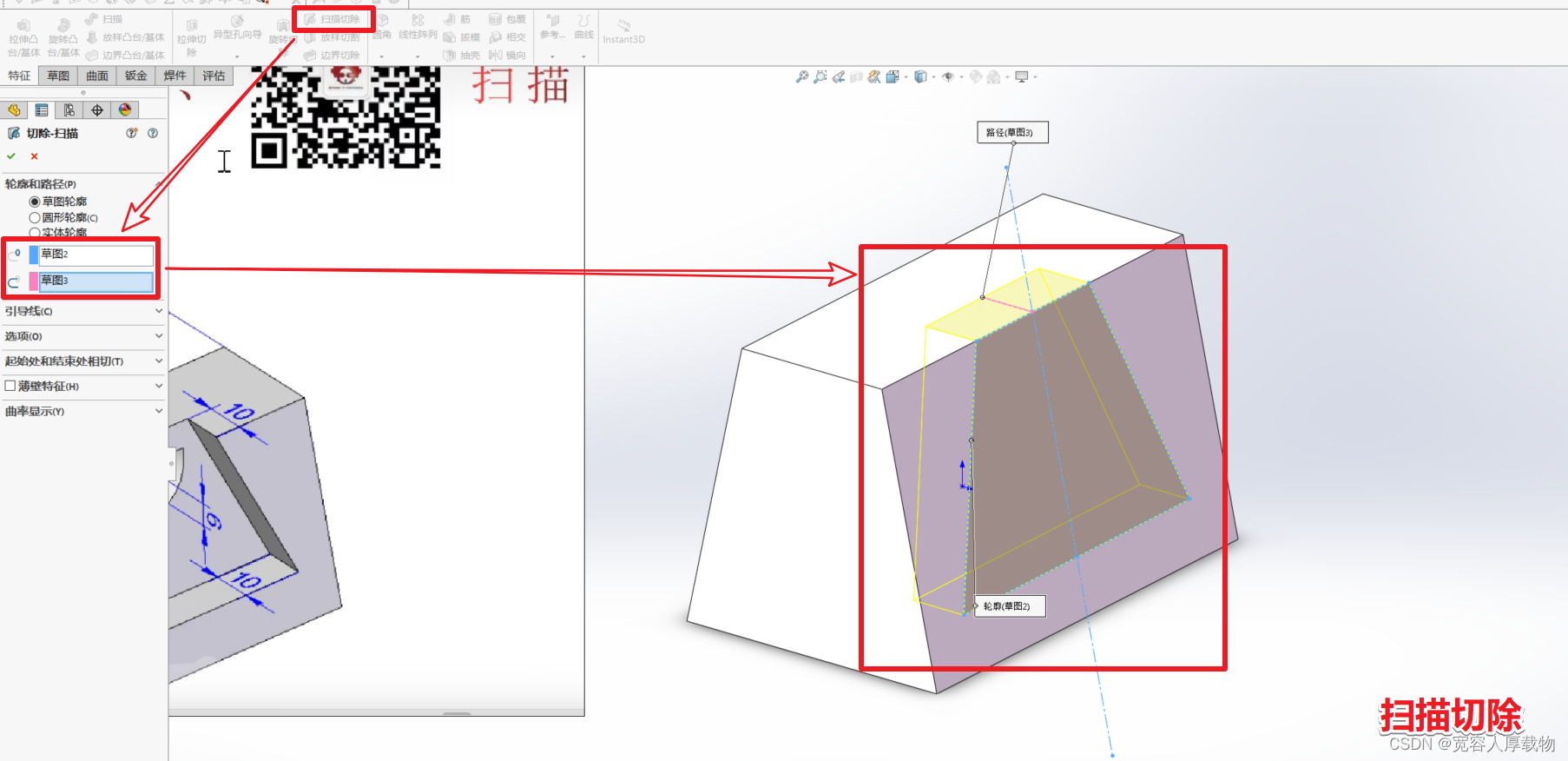Click the Lofted Cut (放样切割) tool

(332, 37)
